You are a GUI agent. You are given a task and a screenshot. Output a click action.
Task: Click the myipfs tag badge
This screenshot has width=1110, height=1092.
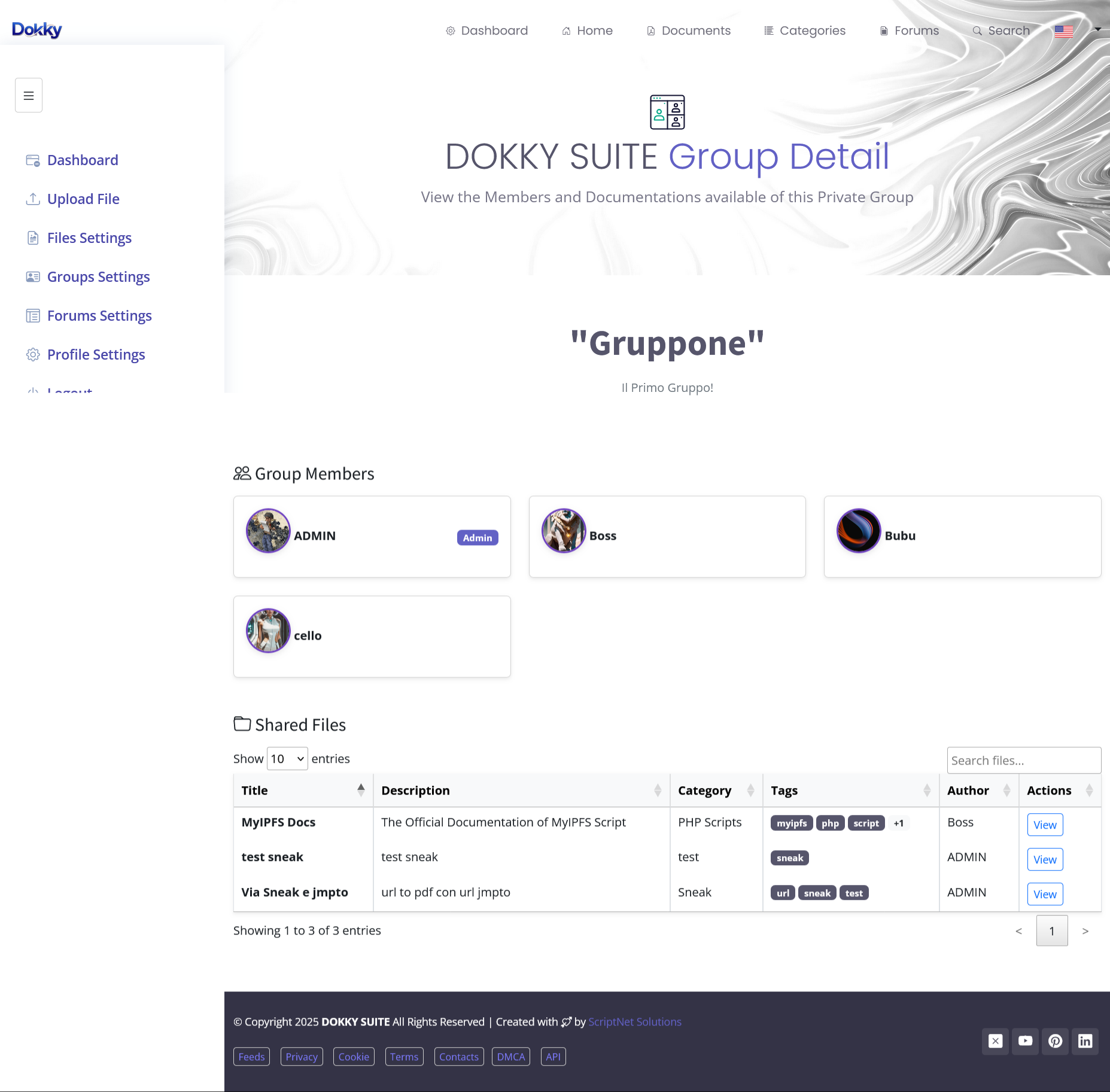click(x=792, y=823)
